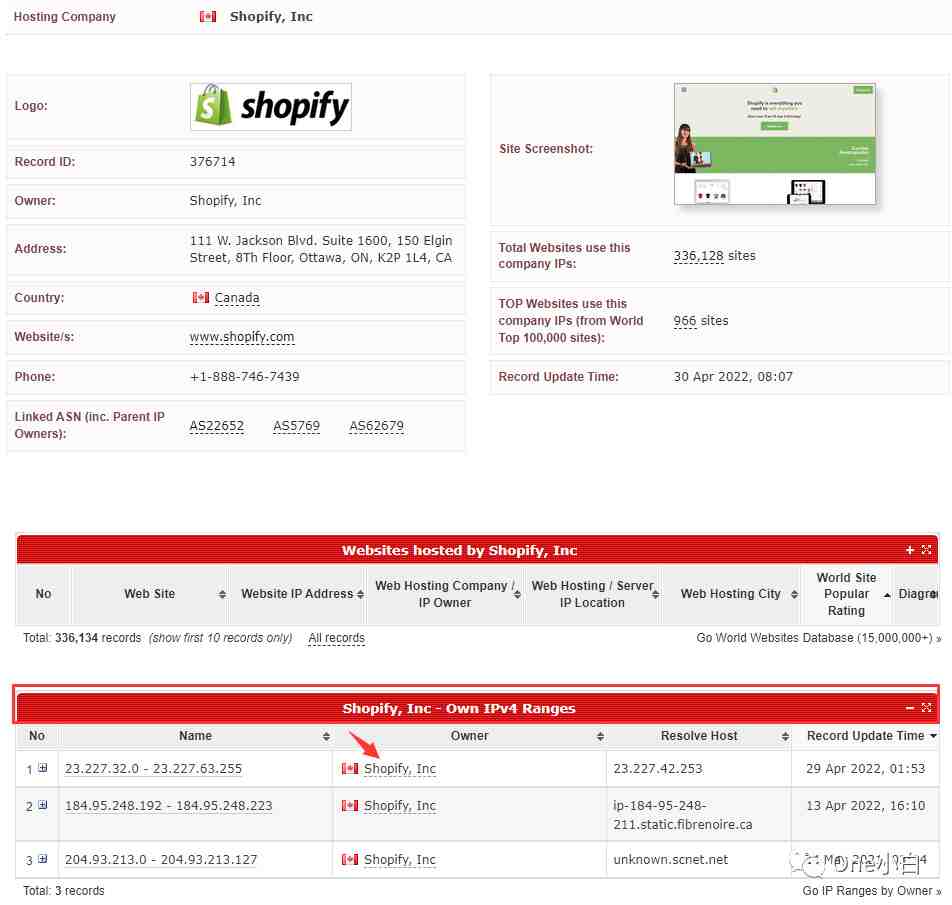Expand row 3 details with plus icon
Viewport: 952px width, 905px height.
coord(42,859)
